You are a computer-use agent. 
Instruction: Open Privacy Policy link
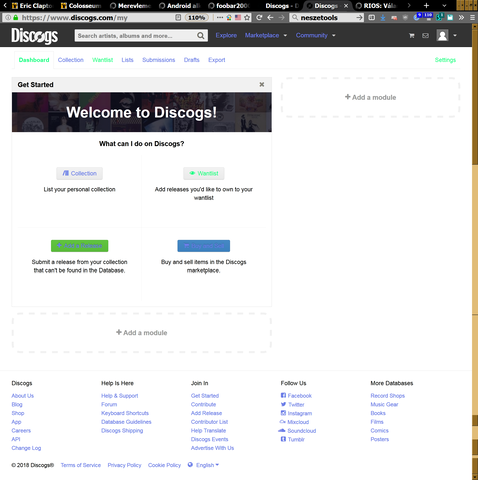(x=124, y=465)
